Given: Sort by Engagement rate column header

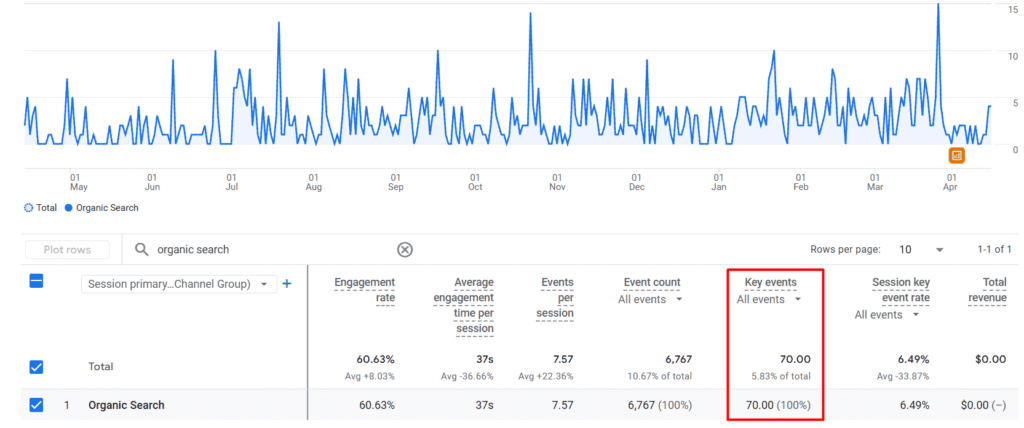Looking at the screenshot, I should (x=365, y=290).
